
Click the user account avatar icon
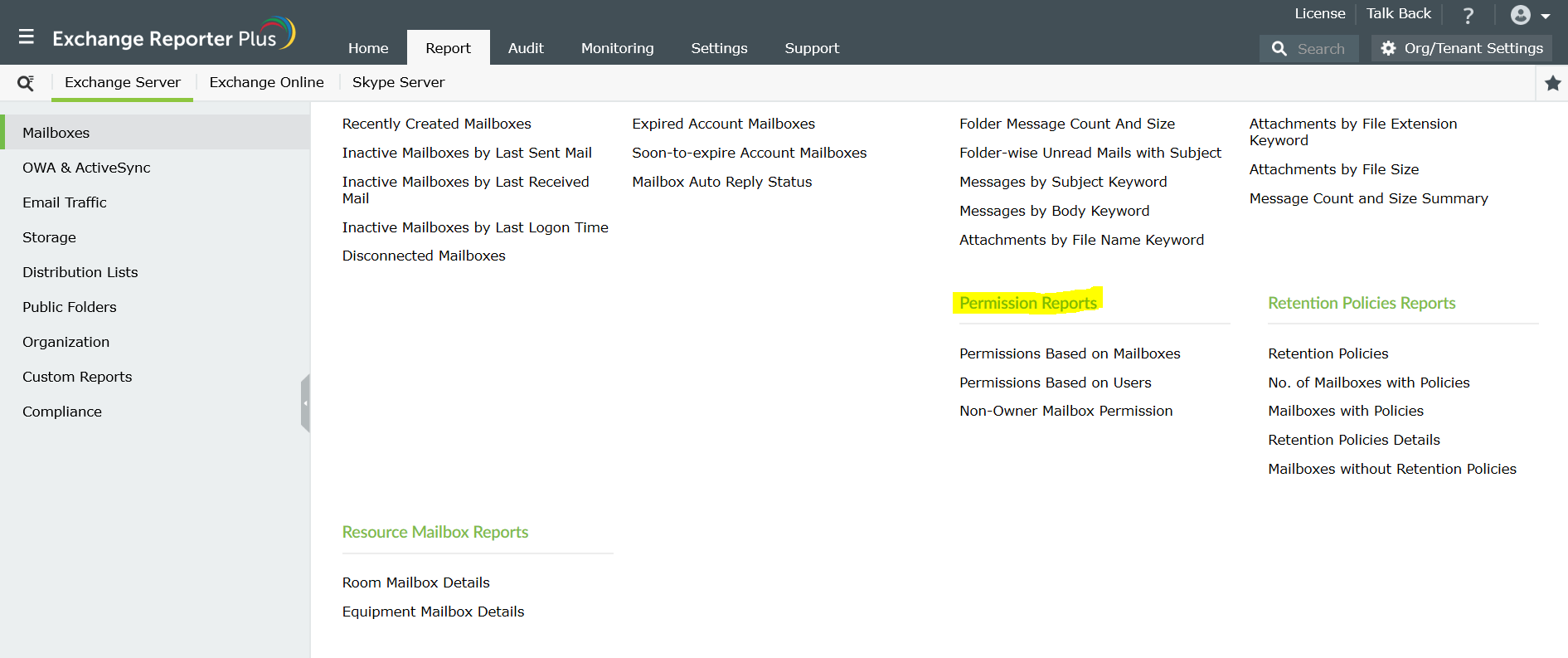tap(1521, 15)
